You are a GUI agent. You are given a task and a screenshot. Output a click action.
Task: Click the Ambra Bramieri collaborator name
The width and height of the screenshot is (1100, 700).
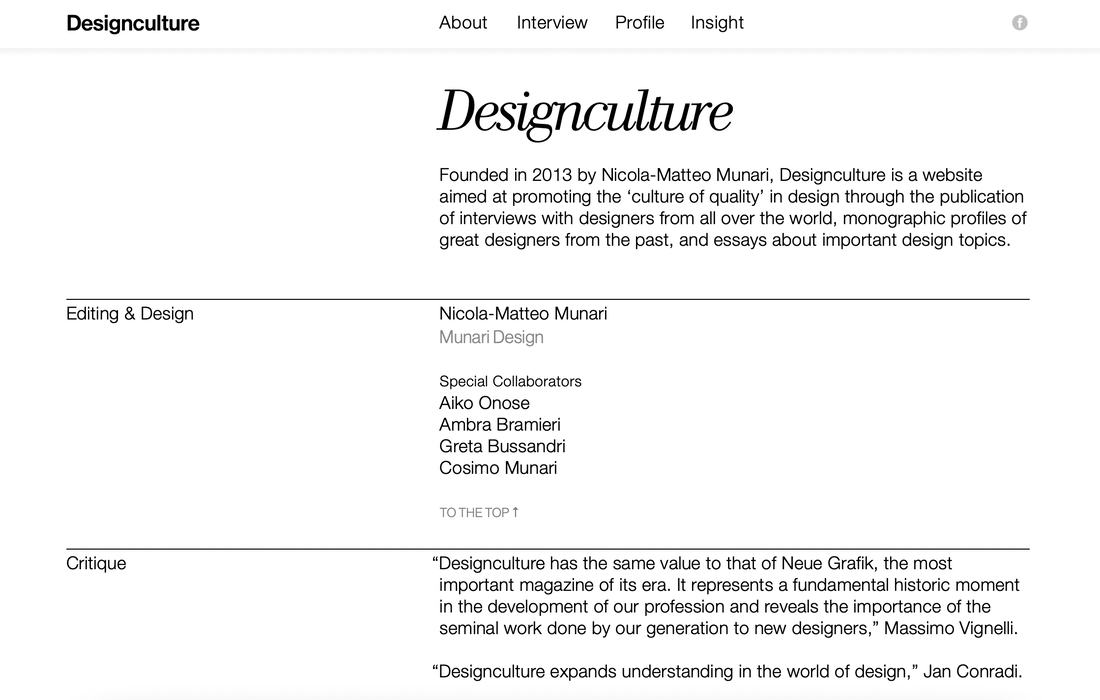tap(499, 425)
